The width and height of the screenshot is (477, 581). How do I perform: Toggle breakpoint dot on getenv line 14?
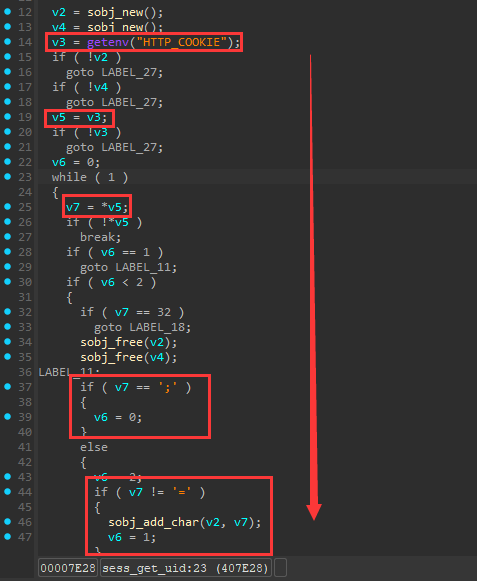[7, 42]
